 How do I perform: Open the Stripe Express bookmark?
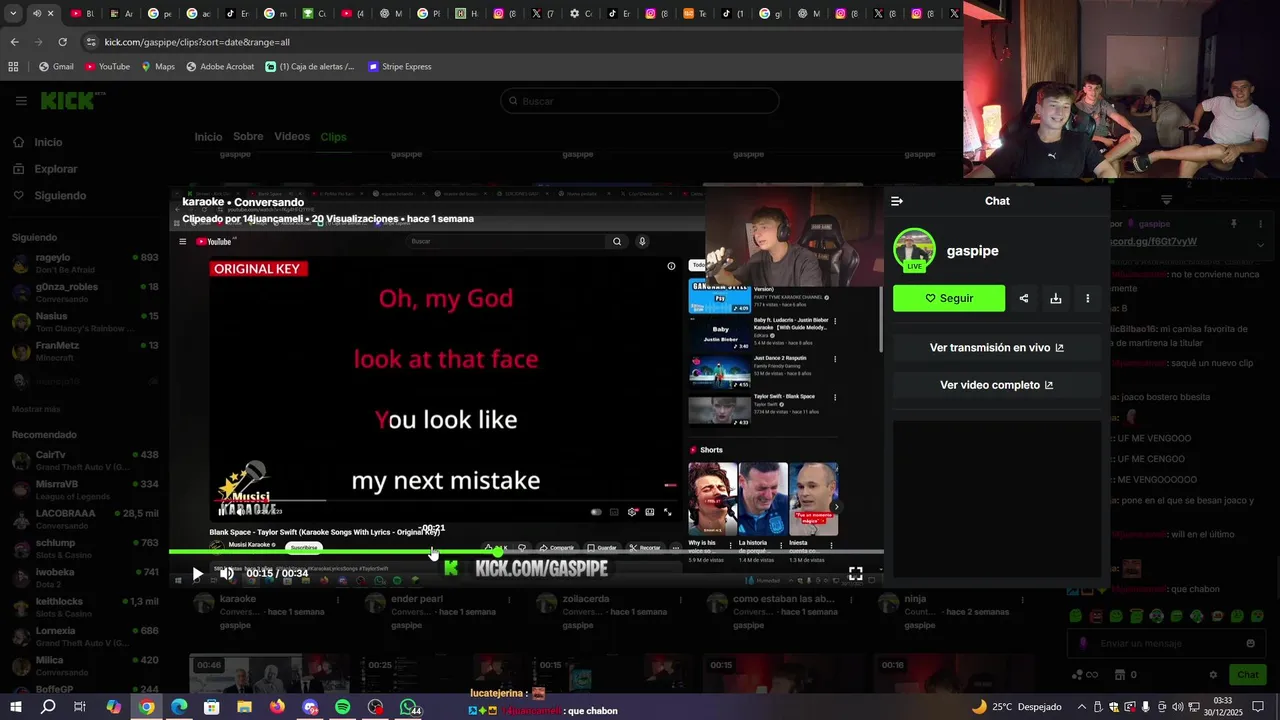click(x=400, y=67)
